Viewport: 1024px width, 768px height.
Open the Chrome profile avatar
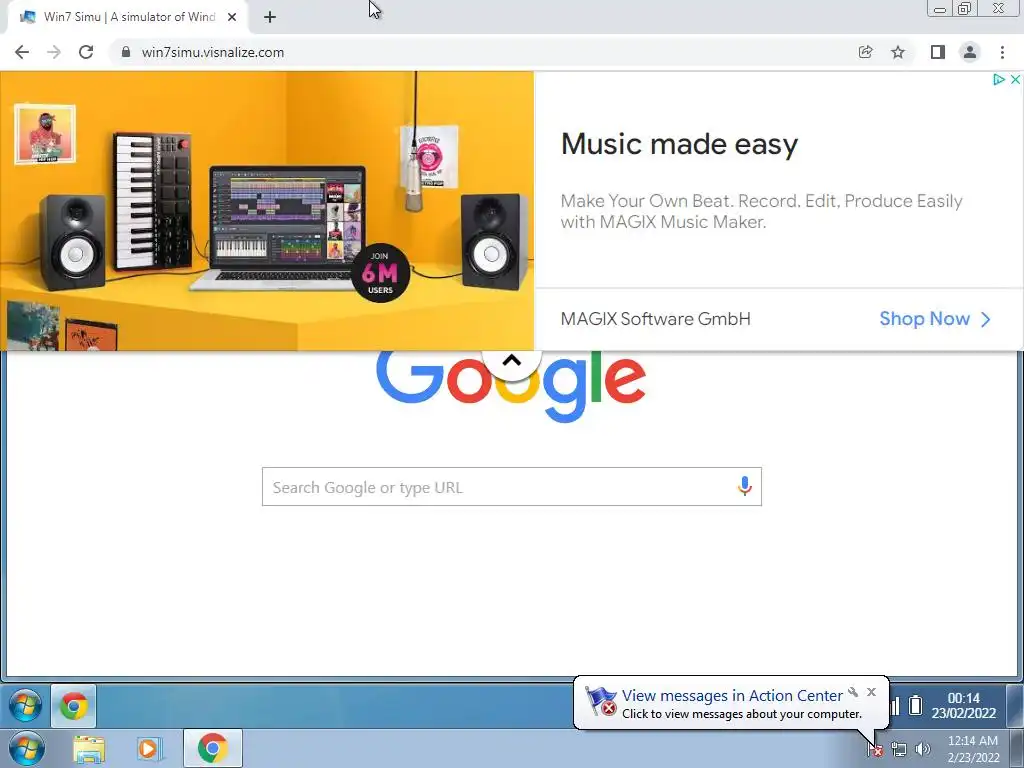point(970,52)
